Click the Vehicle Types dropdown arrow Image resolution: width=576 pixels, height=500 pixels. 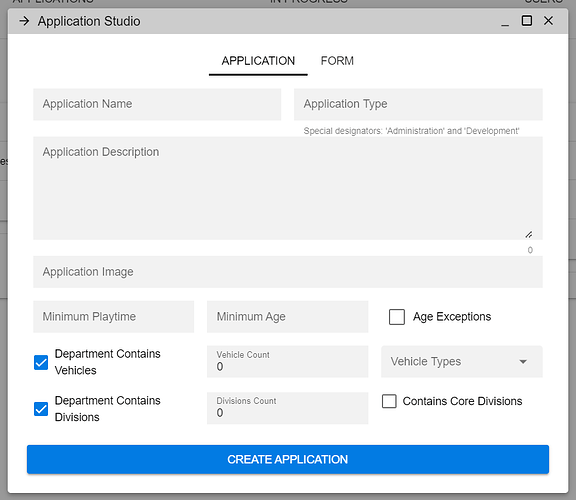pos(523,362)
